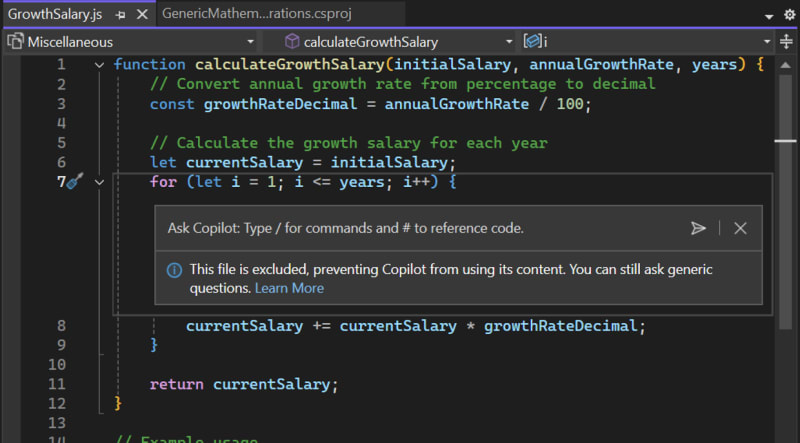Click the editor split window icon

788,42
